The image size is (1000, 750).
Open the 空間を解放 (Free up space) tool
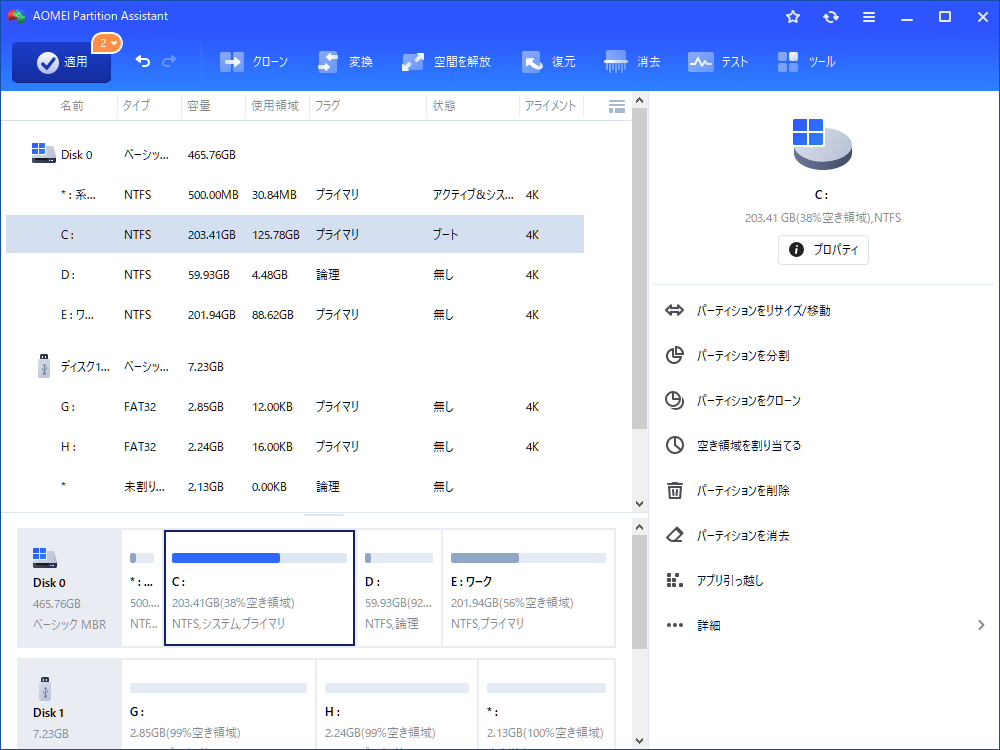click(446, 62)
